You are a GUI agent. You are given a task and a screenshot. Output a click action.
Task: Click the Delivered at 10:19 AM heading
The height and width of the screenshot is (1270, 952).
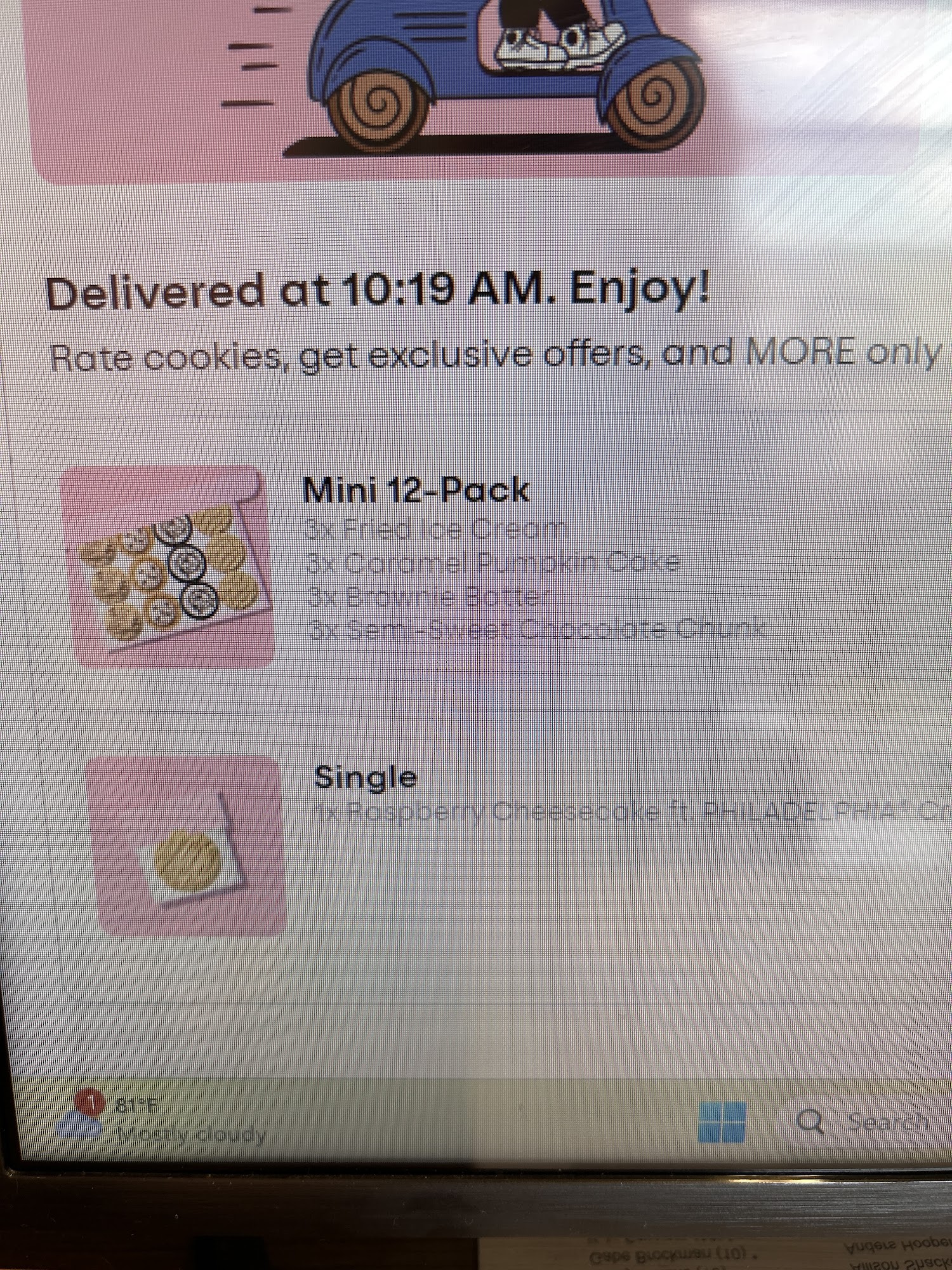pyautogui.click(x=378, y=292)
